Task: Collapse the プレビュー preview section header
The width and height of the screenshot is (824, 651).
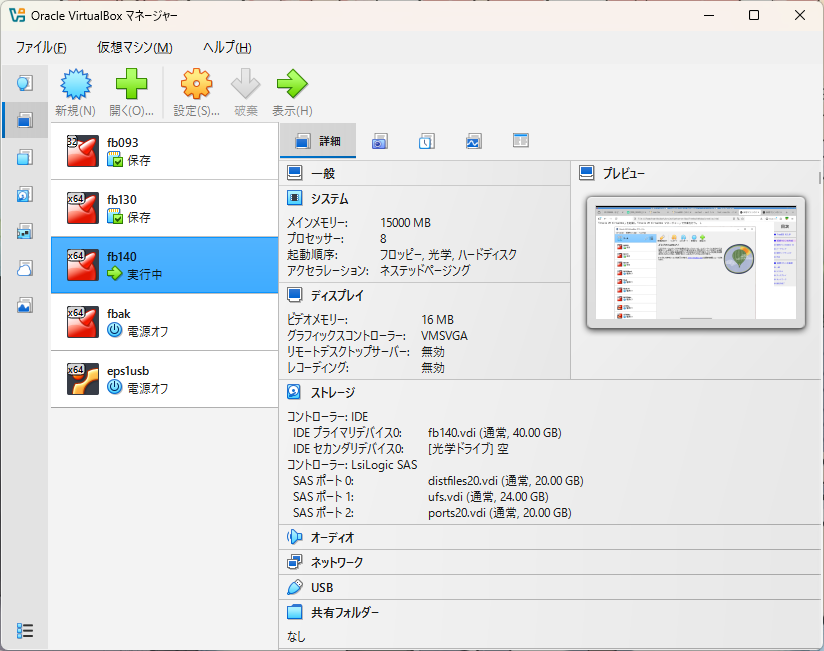Action: 697,173
